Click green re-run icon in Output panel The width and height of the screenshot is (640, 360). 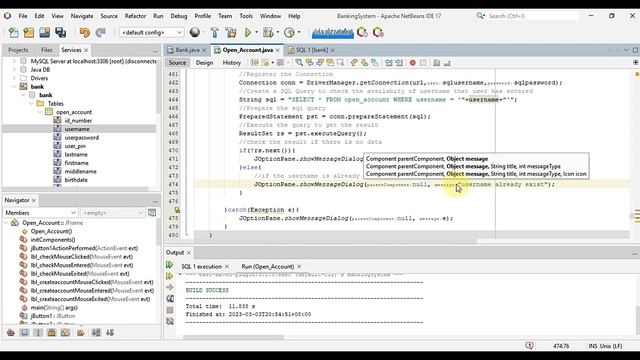pyautogui.click(x=170, y=265)
